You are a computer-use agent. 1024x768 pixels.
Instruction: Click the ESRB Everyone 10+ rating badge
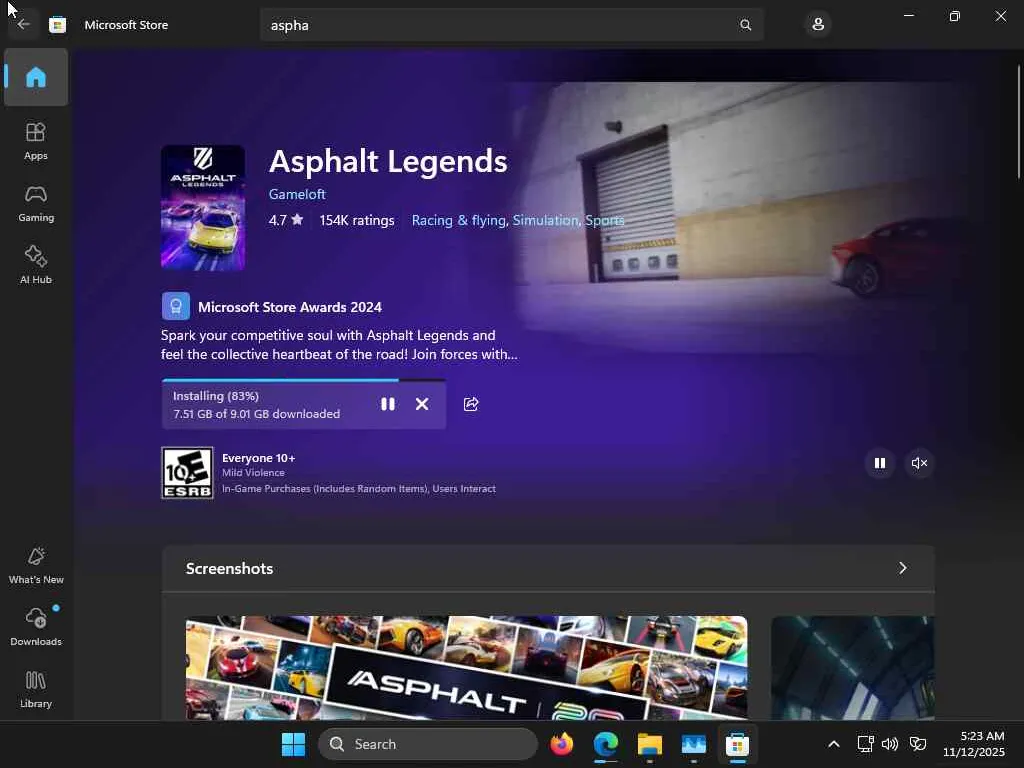[187, 473]
